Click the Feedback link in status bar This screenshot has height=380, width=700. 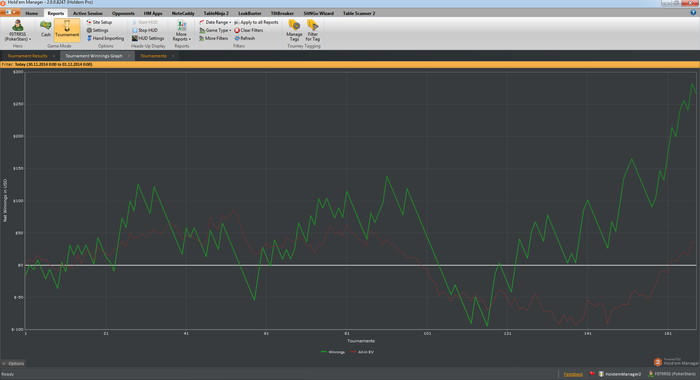click(573, 374)
